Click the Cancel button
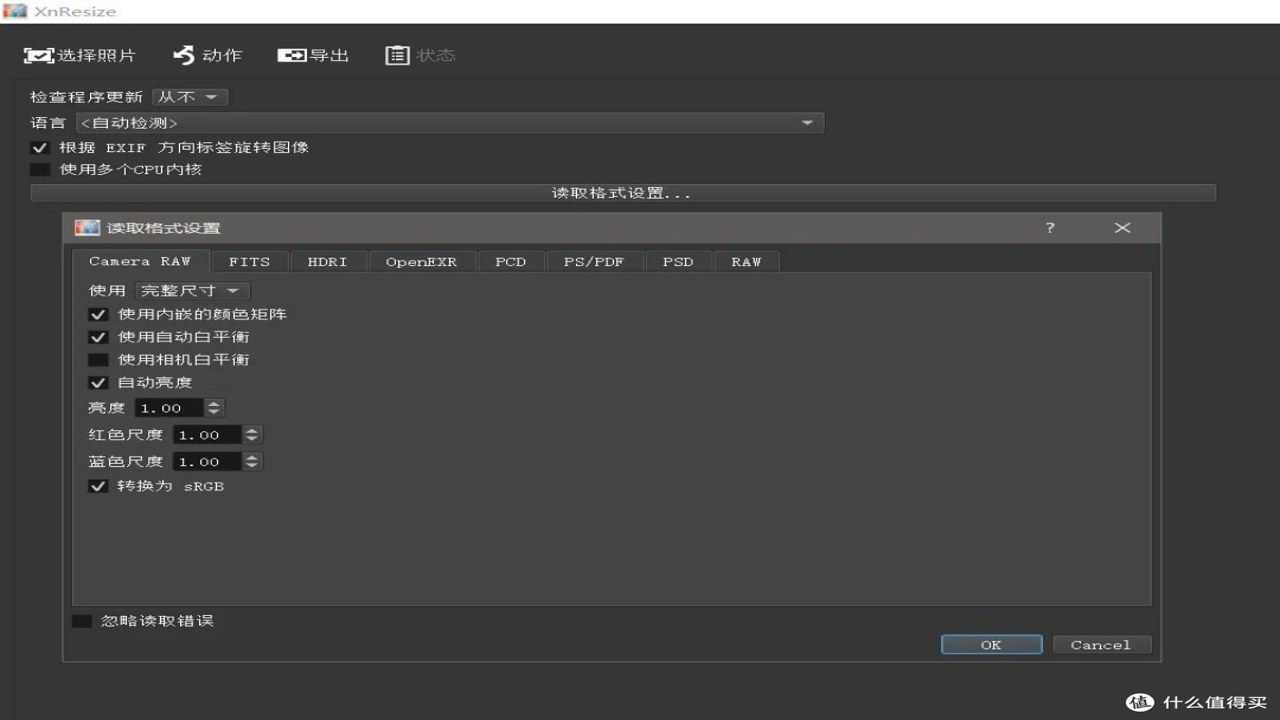Image resolution: width=1280 pixels, height=720 pixels. (1101, 645)
